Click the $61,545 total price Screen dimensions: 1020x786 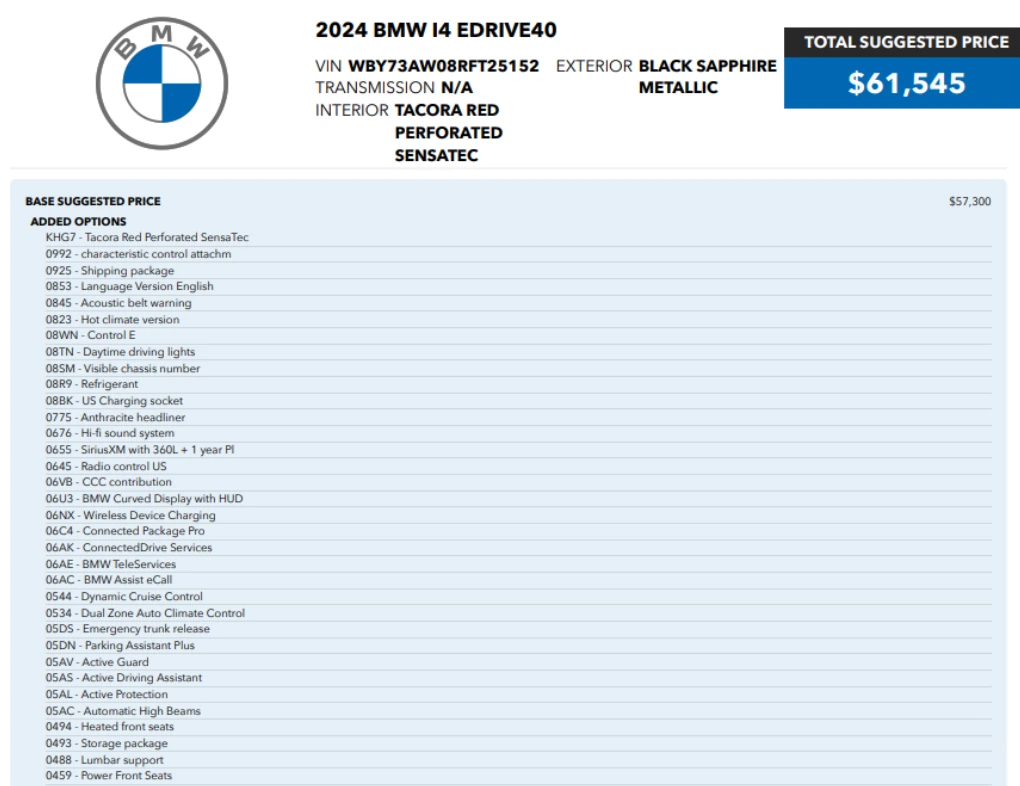pos(906,83)
